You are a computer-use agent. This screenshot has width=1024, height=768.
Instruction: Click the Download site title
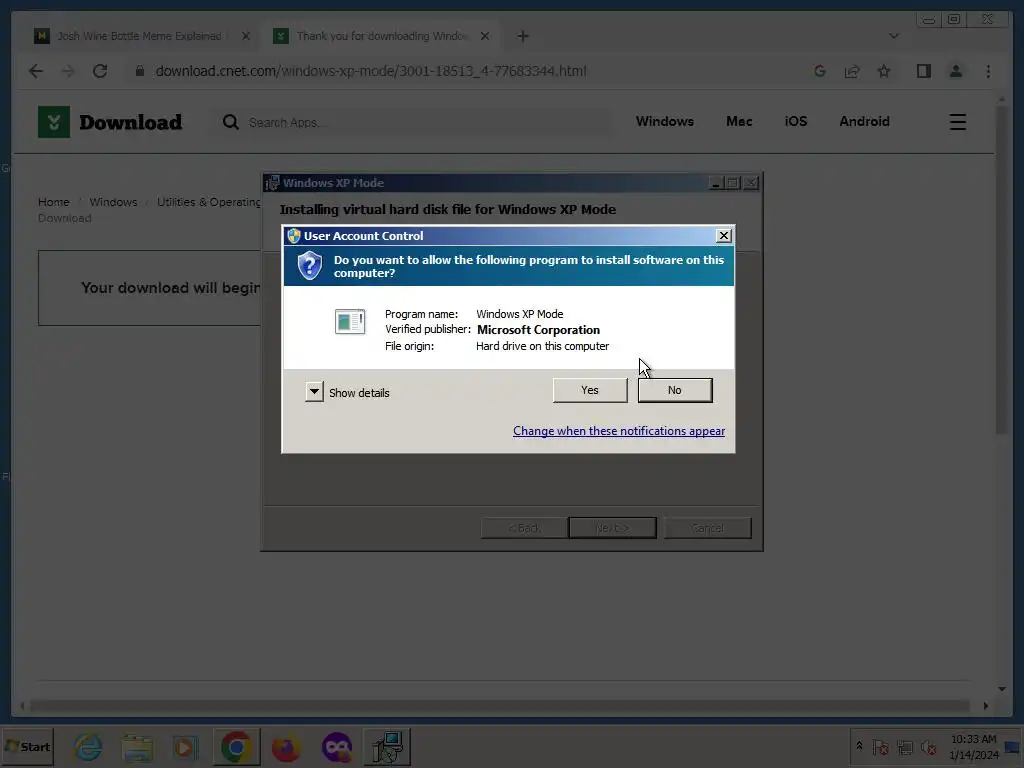tap(131, 122)
